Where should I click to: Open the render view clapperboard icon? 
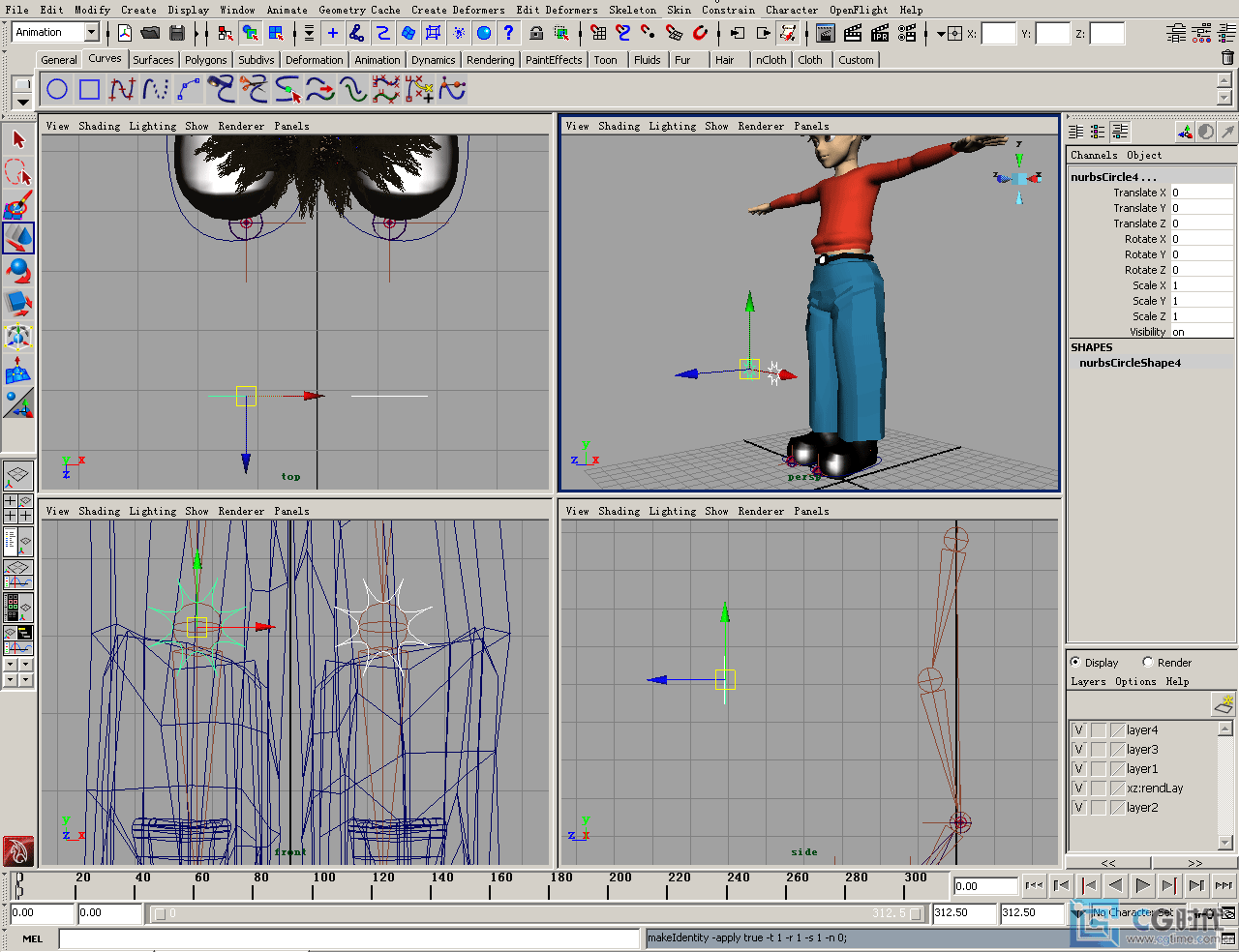point(826,33)
